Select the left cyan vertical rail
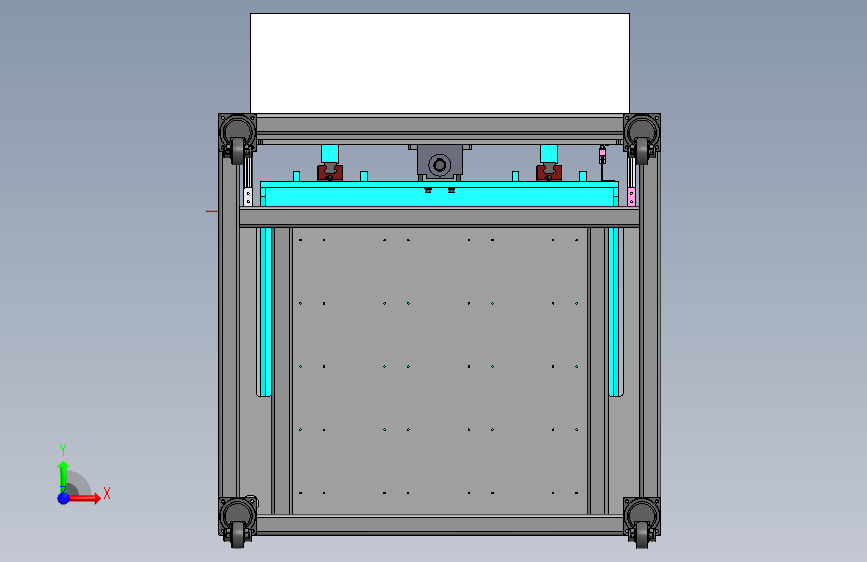 [266, 311]
